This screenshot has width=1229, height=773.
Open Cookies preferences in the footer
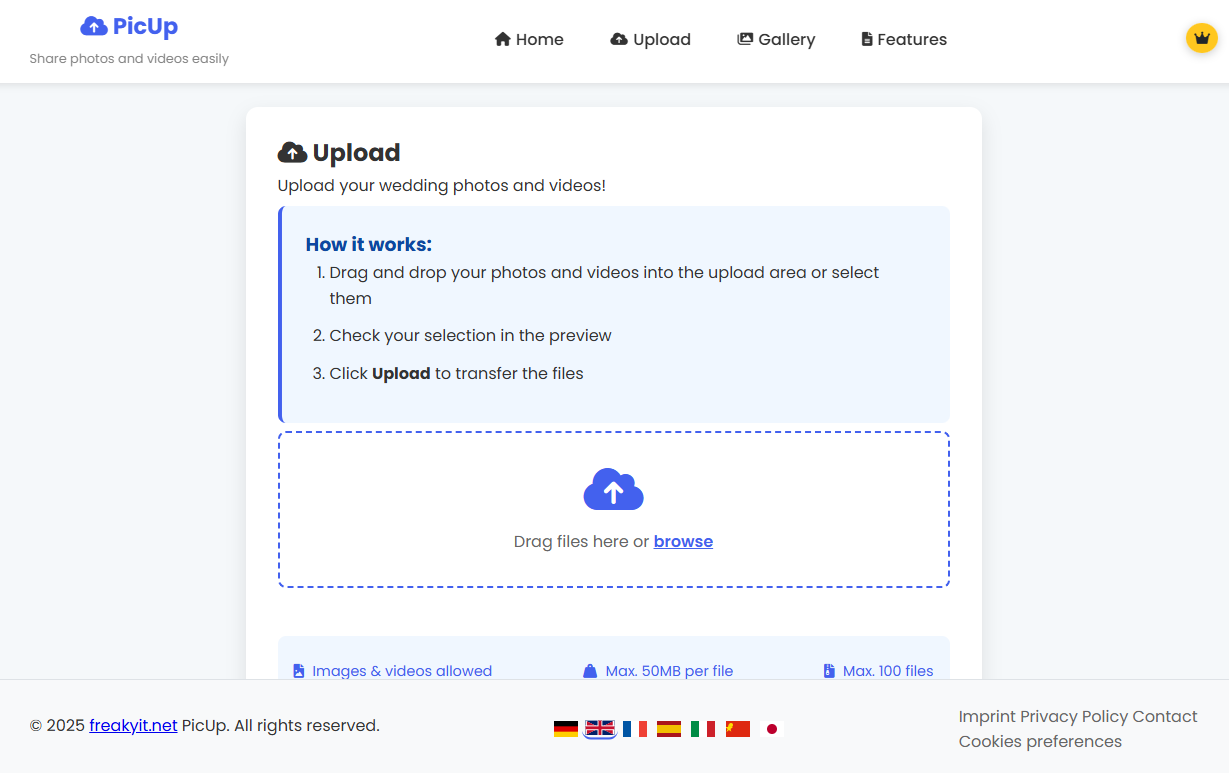coord(1041,741)
